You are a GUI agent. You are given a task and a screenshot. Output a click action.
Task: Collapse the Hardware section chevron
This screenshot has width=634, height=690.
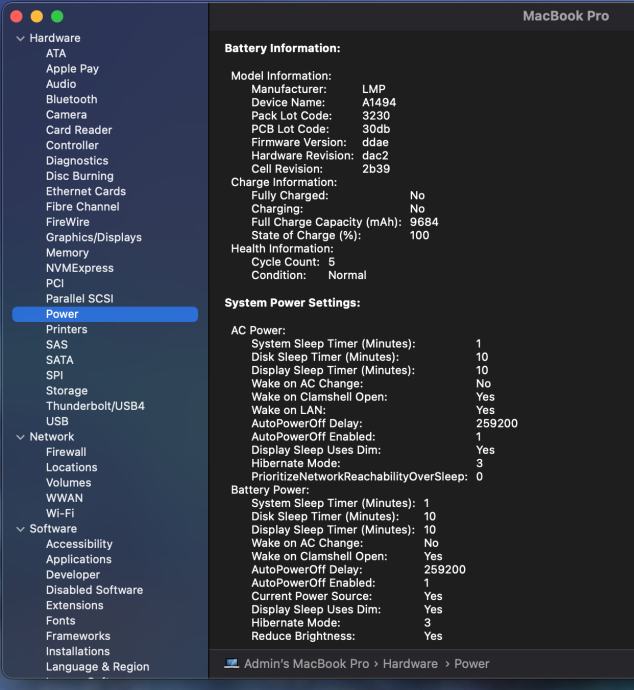(x=20, y=38)
